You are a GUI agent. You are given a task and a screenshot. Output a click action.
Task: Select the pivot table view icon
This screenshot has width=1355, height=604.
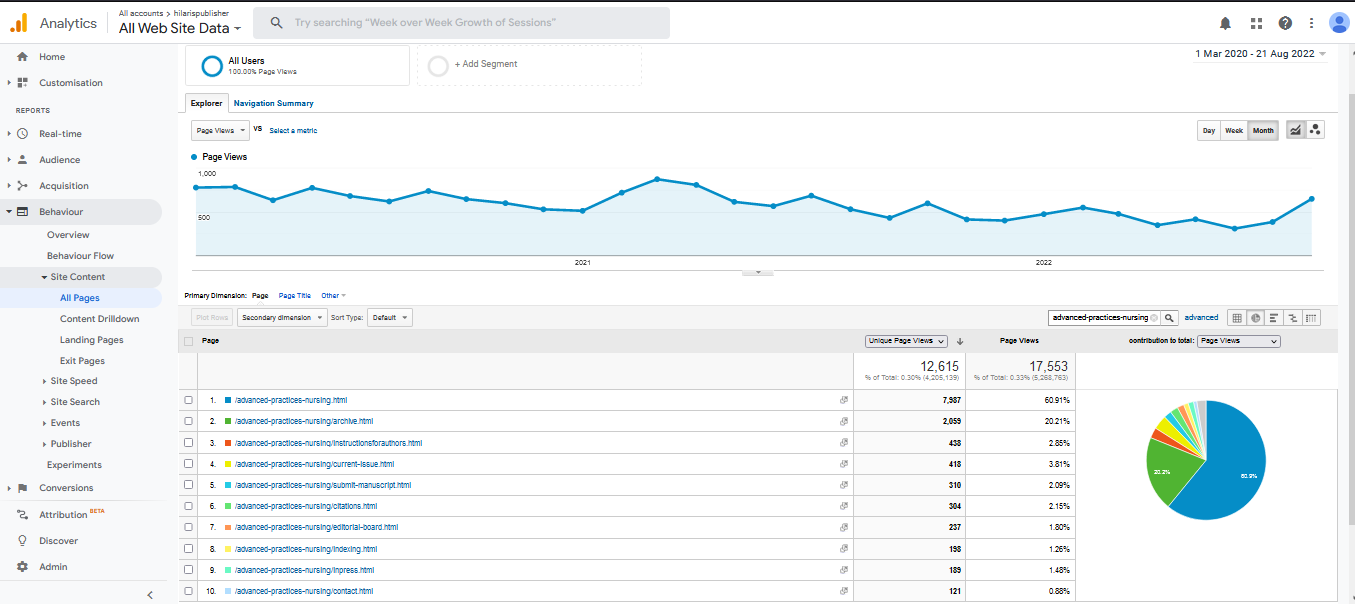1311,317
